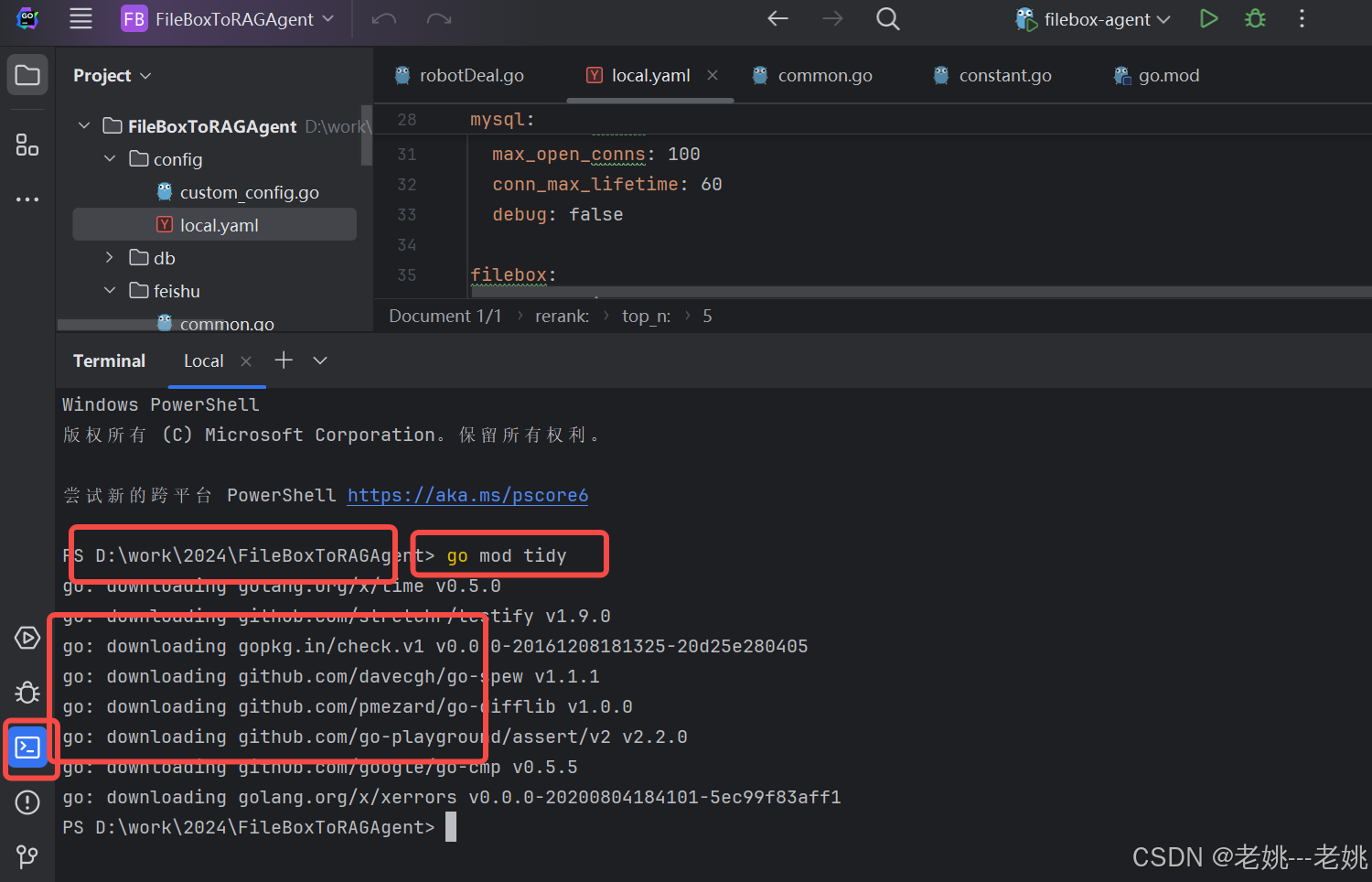This screenshot has width=1372, height=882.
Task: Expand the db folder
Action: click(110, 257)
